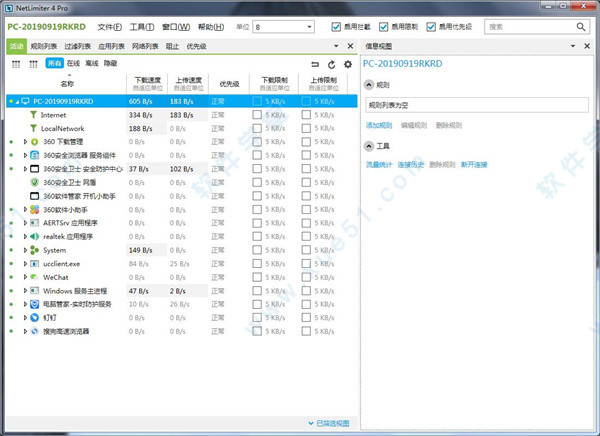Image resolution: width=600 pixels, height=436 pixels.
Task: Select the 149 B/s download value of System
Action: [x=140, y=250]
